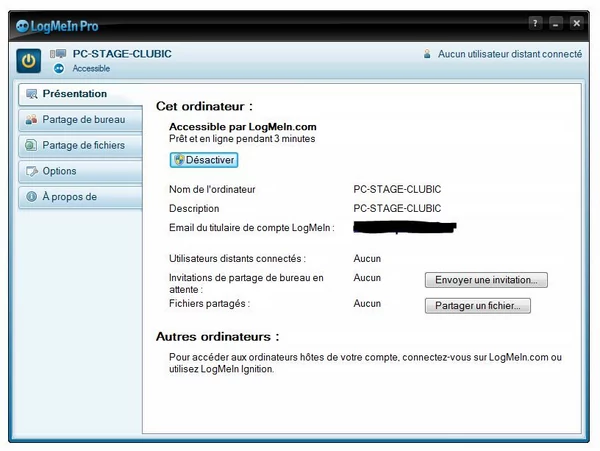The height and width of the screenshot is (451, 600).
Task: Click the 'Nom de l'ordinateur' label
Action: [x=212, y=189]
